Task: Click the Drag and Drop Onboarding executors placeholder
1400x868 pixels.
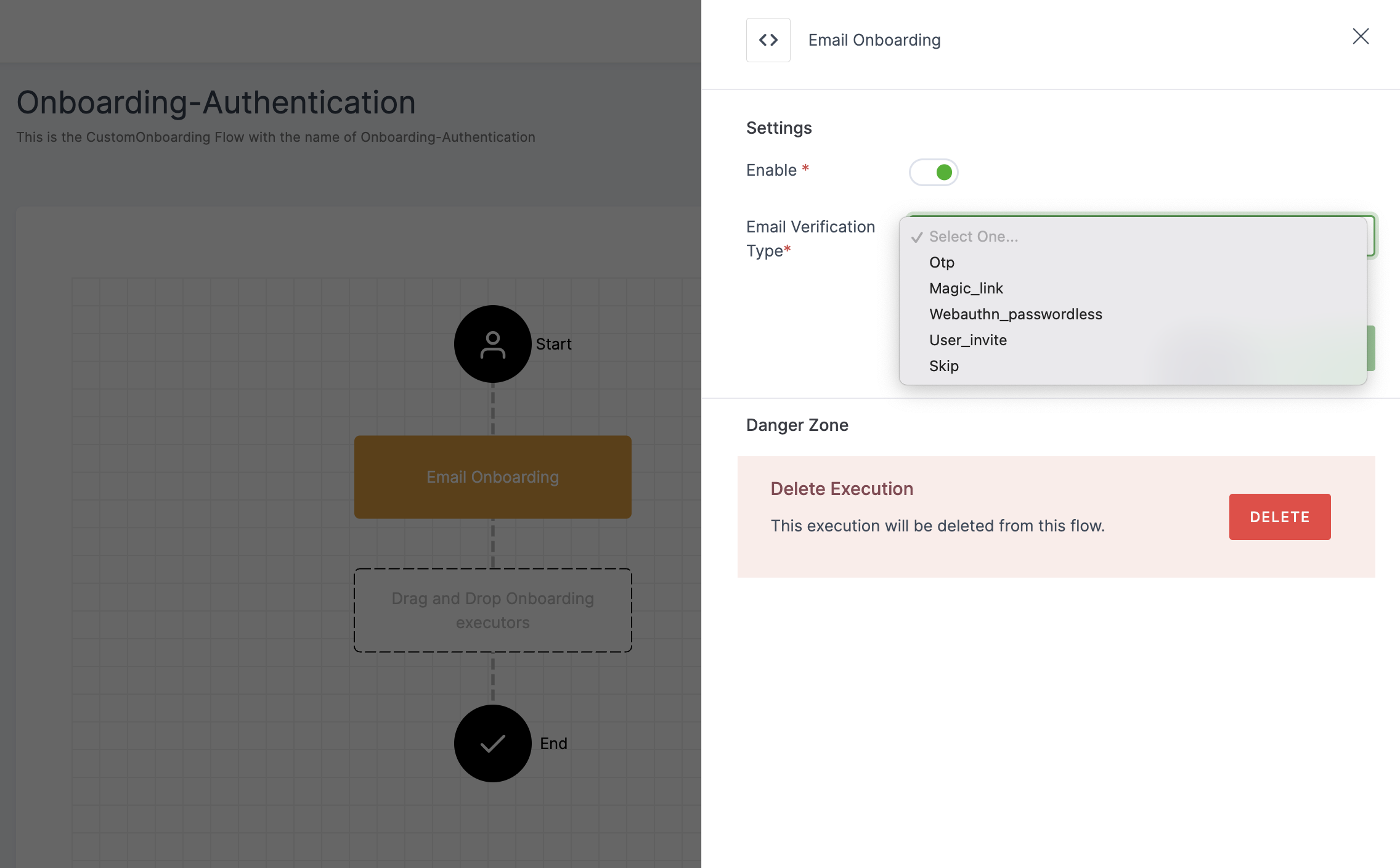Action: (x=492, y=610)
